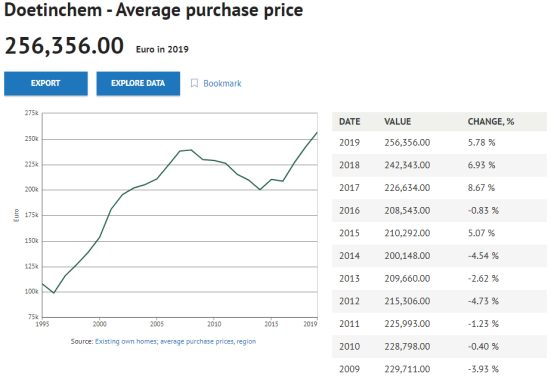Click the 2012 row date cell
Image resolution: width=554 pixels, height=380 pixels.
[349, 301]
